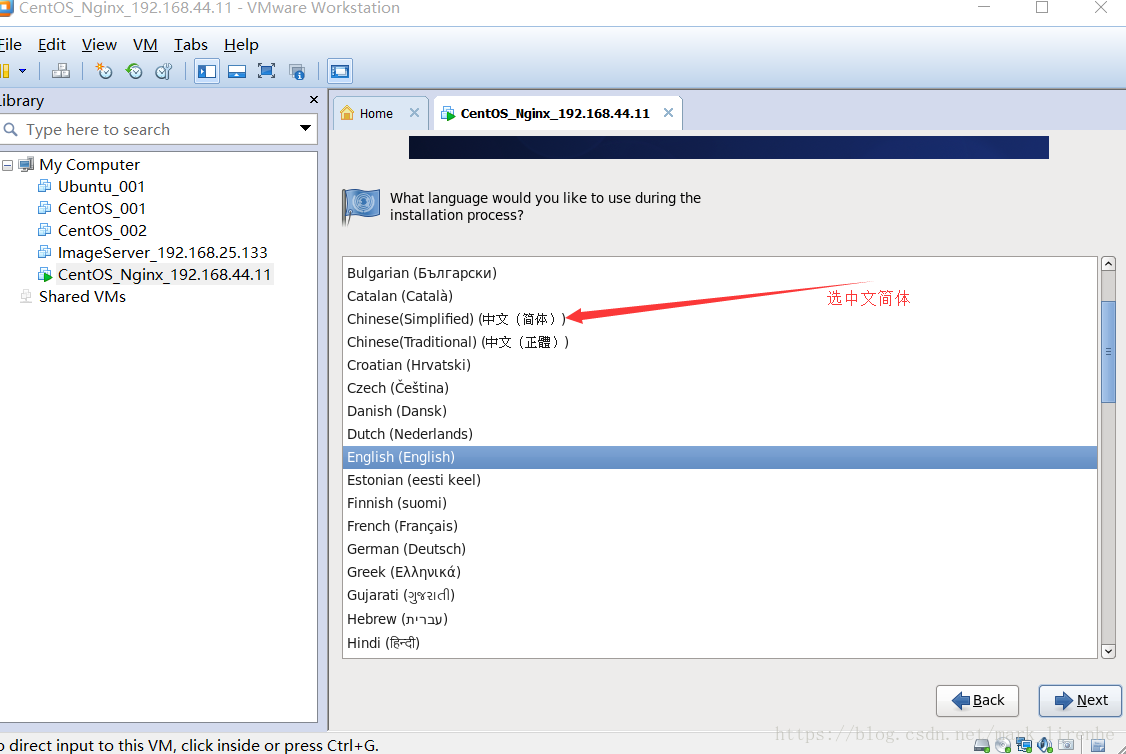Close the Home tab
The height and width of the screenshot is (754, 1126).
(x=414, y=113)
